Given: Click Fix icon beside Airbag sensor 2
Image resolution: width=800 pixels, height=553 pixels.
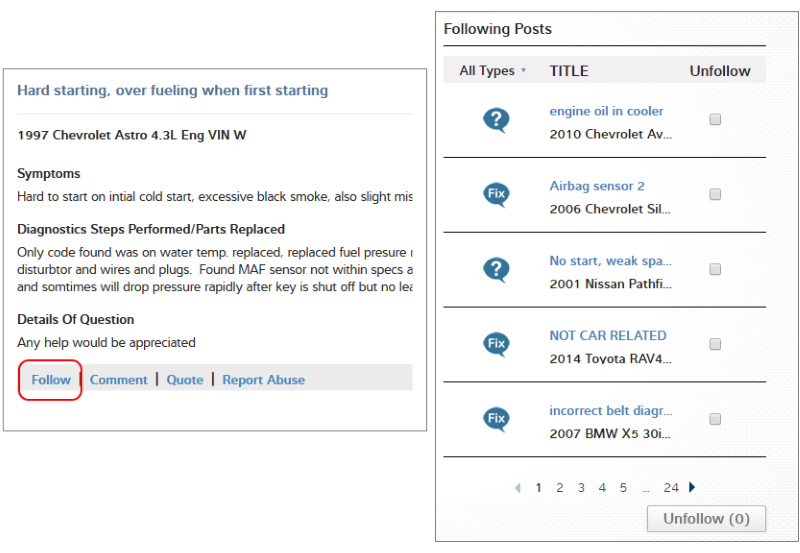Looking at the screenshot, I should (x=496, y=195).
